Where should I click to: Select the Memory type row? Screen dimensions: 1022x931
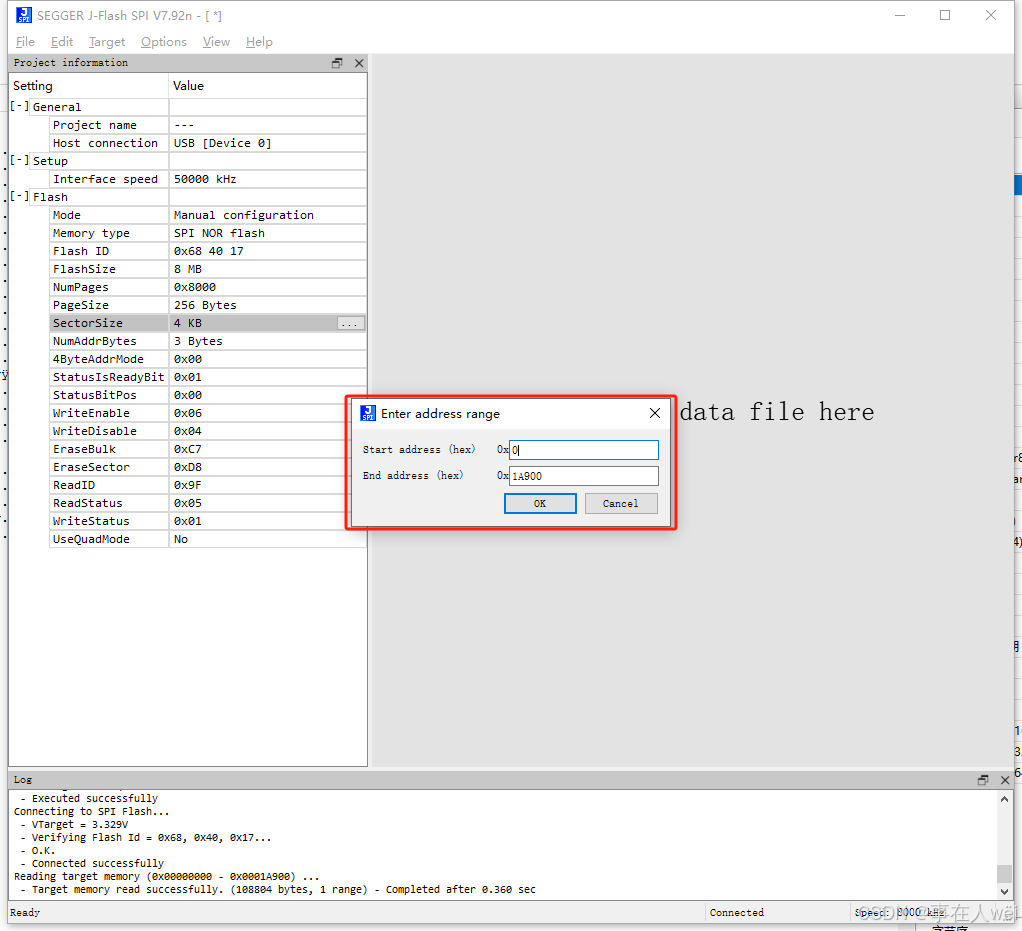pyautogui.click(x=208, y=233)
